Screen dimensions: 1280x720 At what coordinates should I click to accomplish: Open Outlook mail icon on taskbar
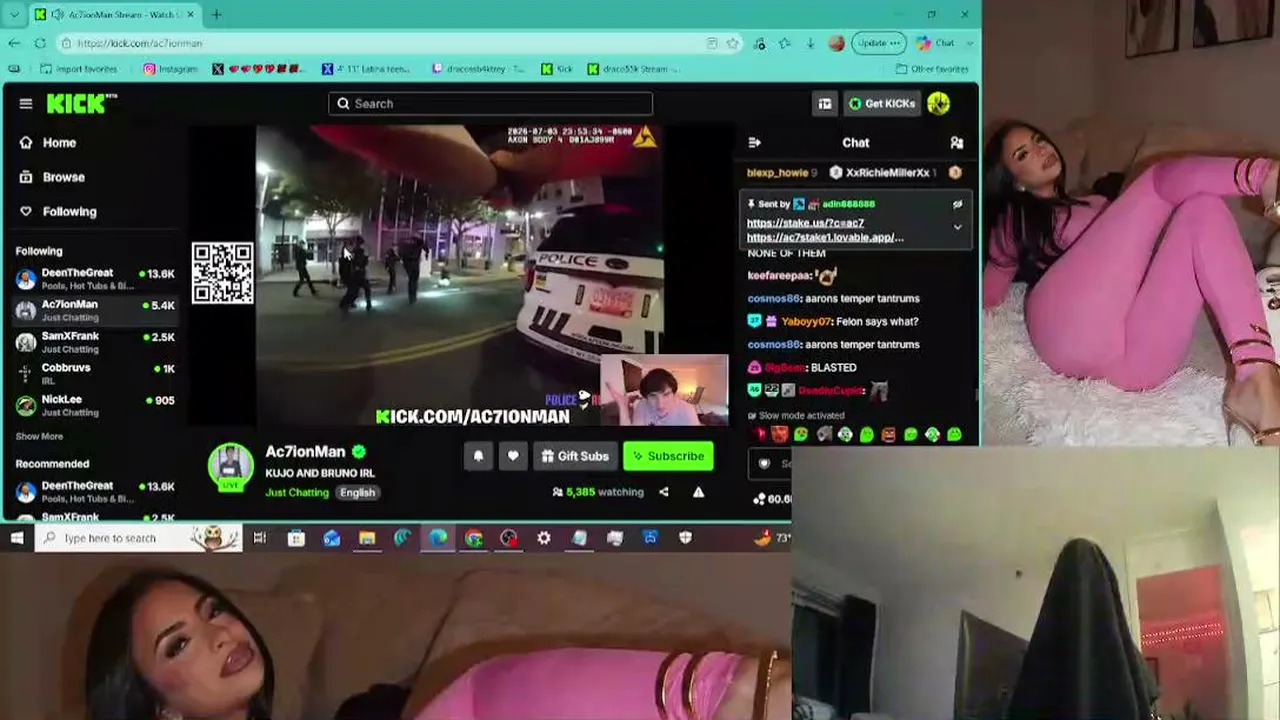tap(331, 538)
